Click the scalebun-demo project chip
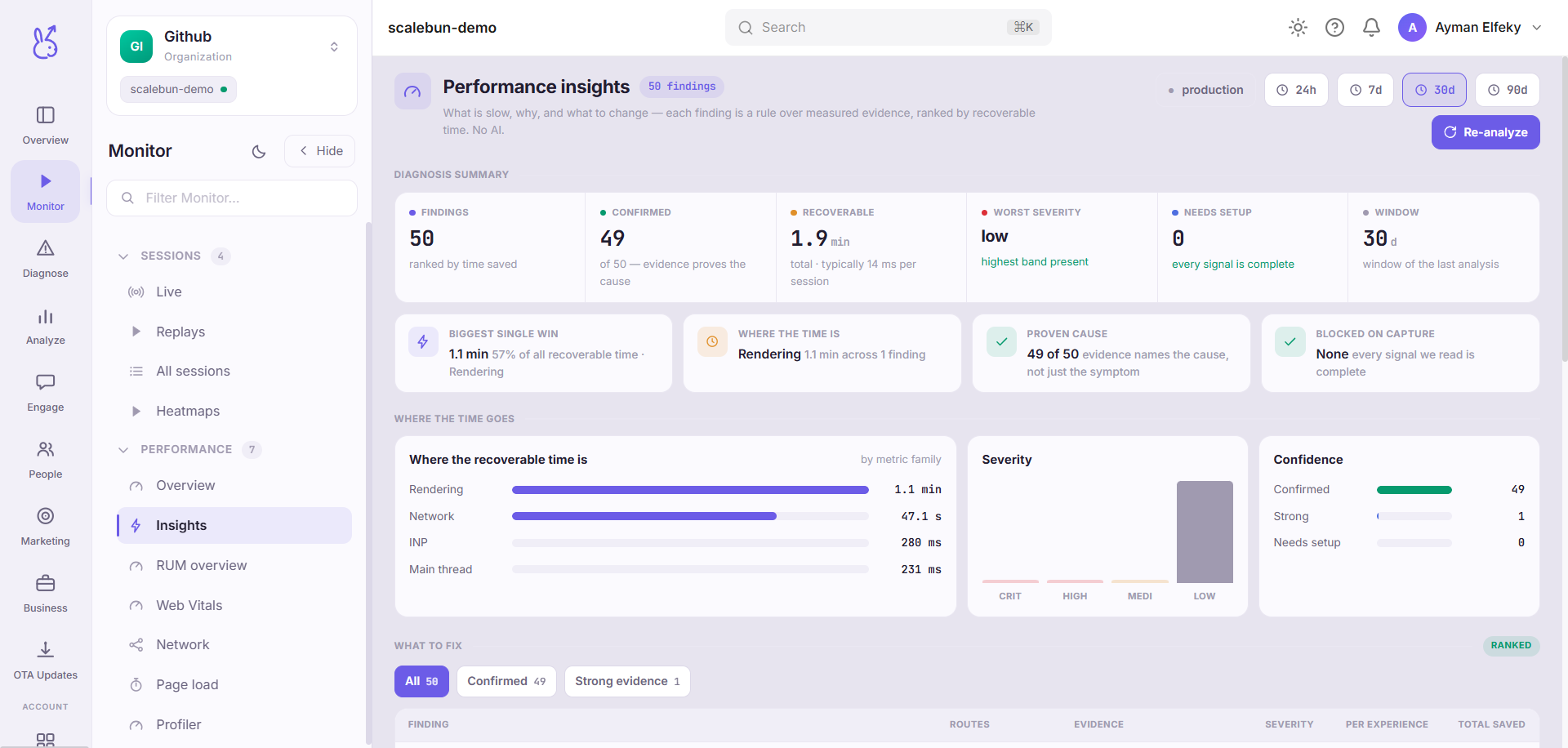The height and width of the screenshot is (748, 1568). 178,89
